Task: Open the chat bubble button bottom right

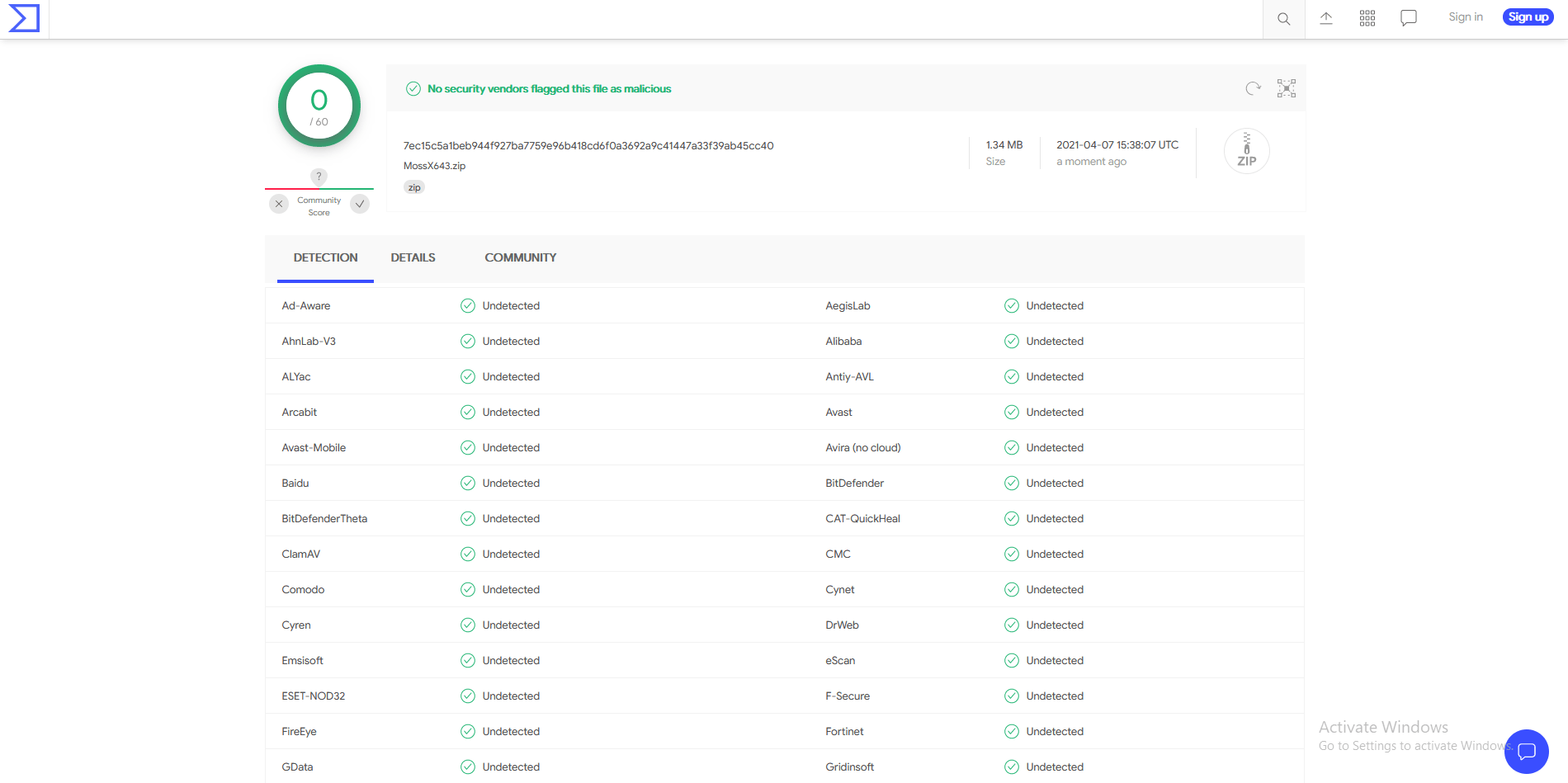Action: 1526,752
